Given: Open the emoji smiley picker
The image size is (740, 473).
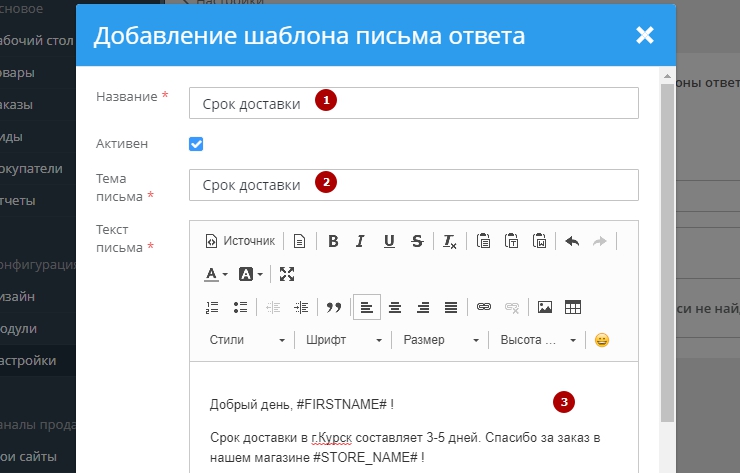Looking at the screenshot, I should pyautogui.click(x=602, y=340).
